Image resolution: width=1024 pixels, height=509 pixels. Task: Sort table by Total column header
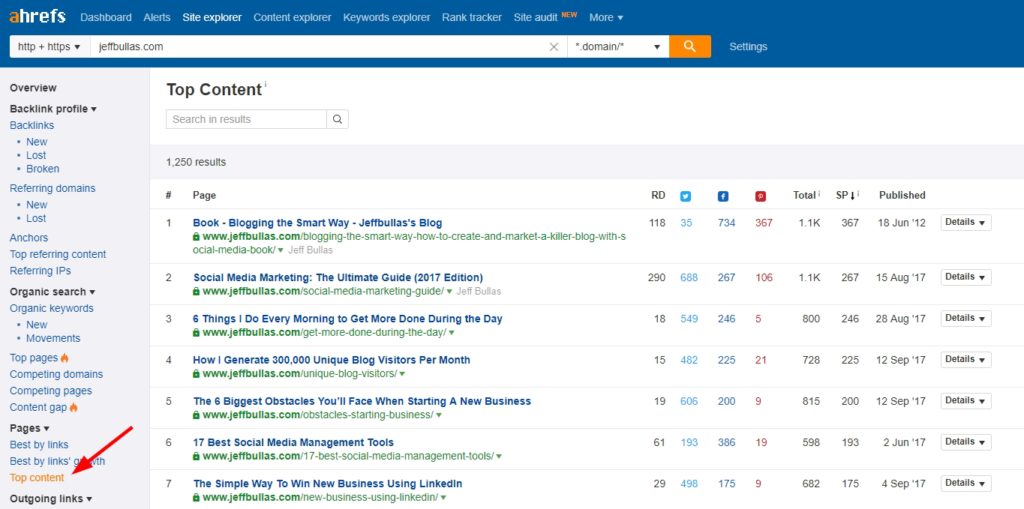(x=807, y=195)
